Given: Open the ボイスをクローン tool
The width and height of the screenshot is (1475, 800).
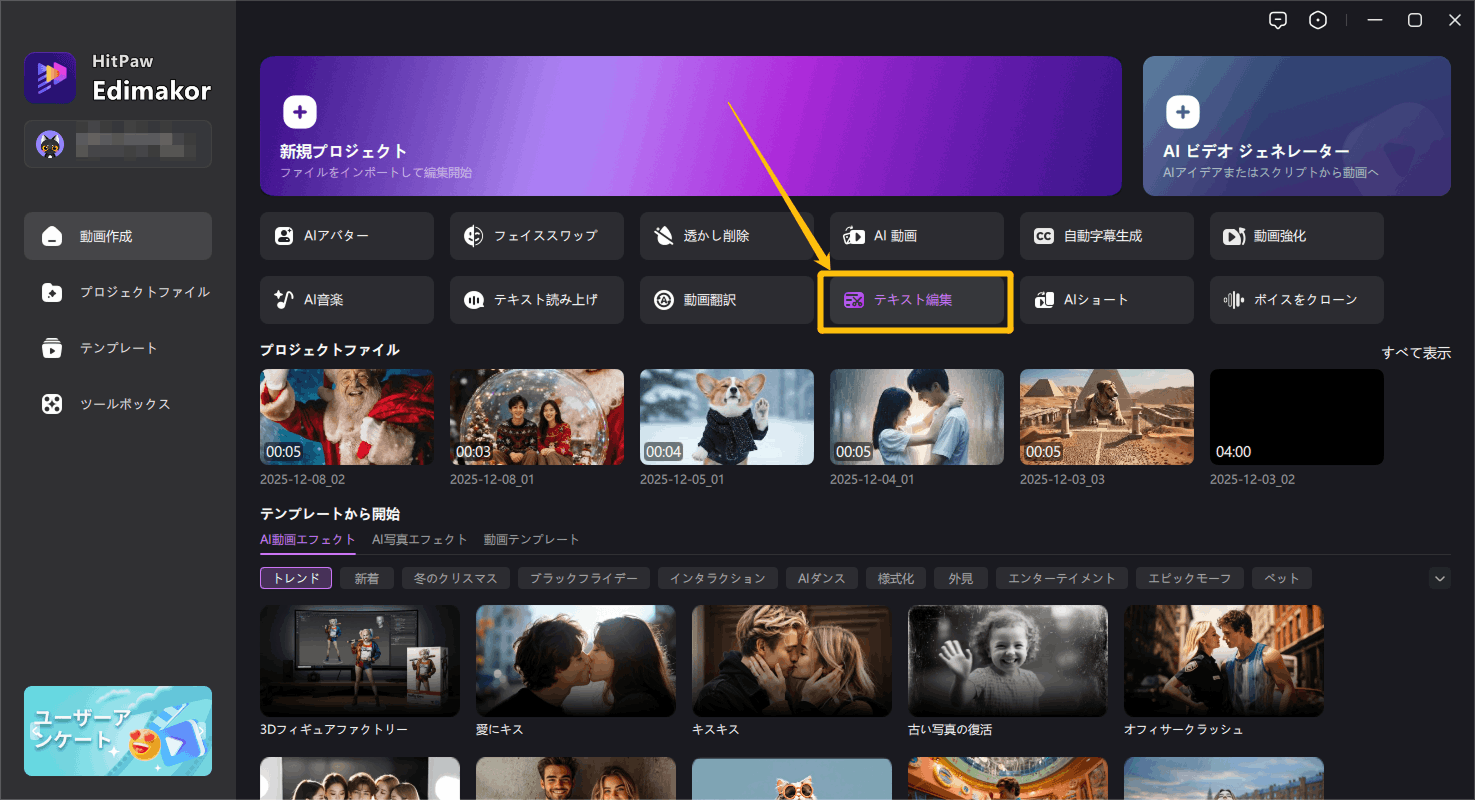Looking at the screenshot, I should click(1296, 300).
